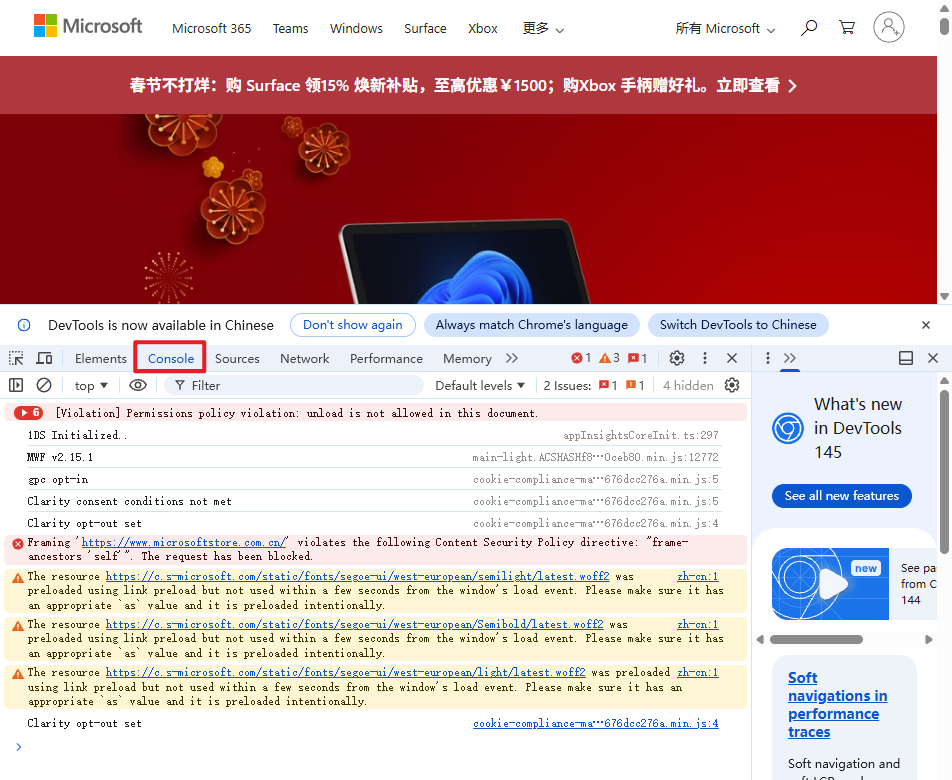Image resolution: width=952 pixels, height=780 pixels.
Task: Click Always match Chrome's language
Action: tap(531, 325)
